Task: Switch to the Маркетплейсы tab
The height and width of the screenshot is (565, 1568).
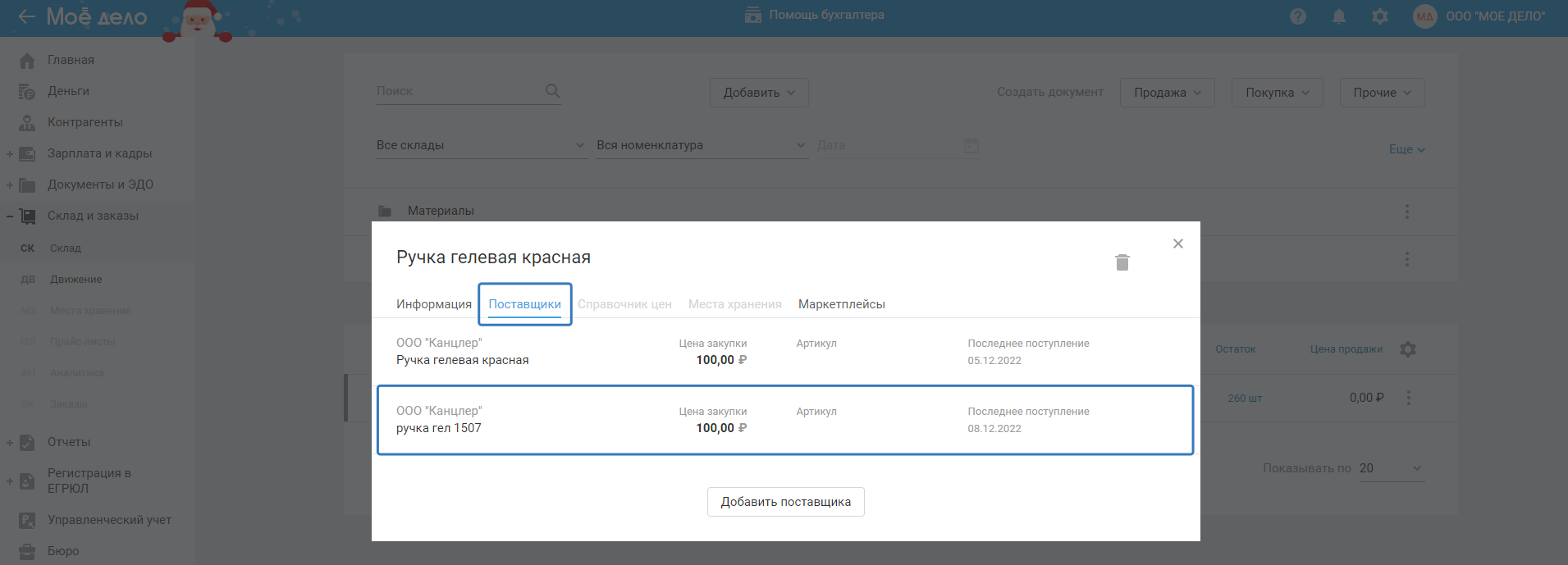Action: [841, 304]
